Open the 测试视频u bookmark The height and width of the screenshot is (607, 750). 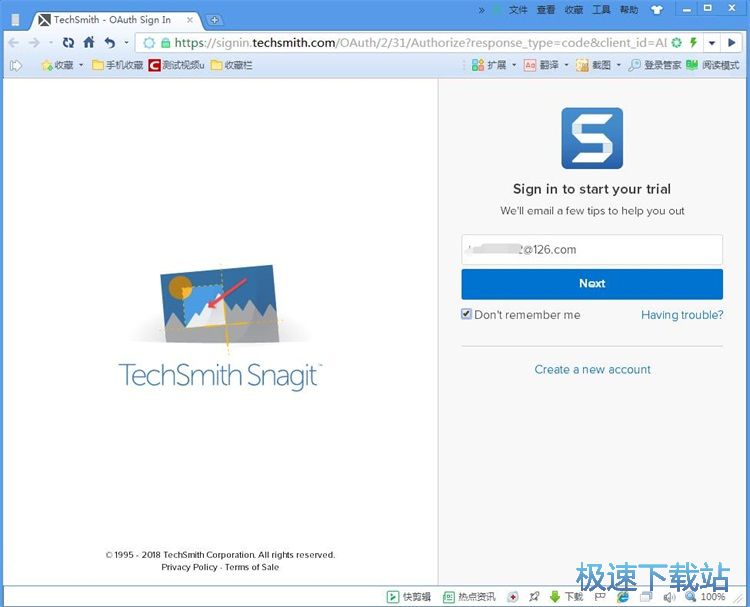point(176,65)
